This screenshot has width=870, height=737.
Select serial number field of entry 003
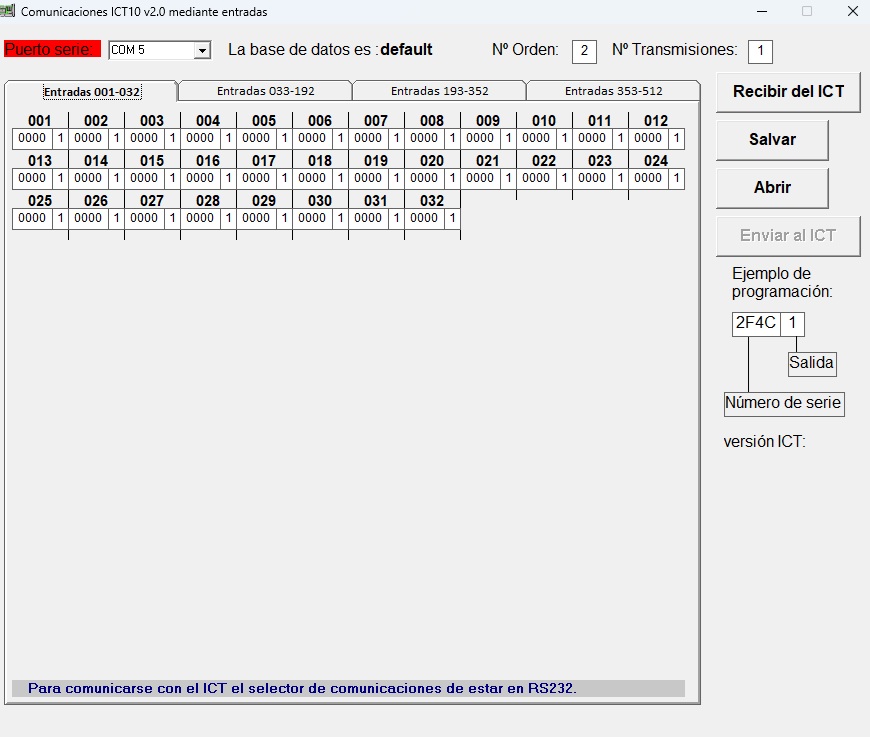coord(144,138)
